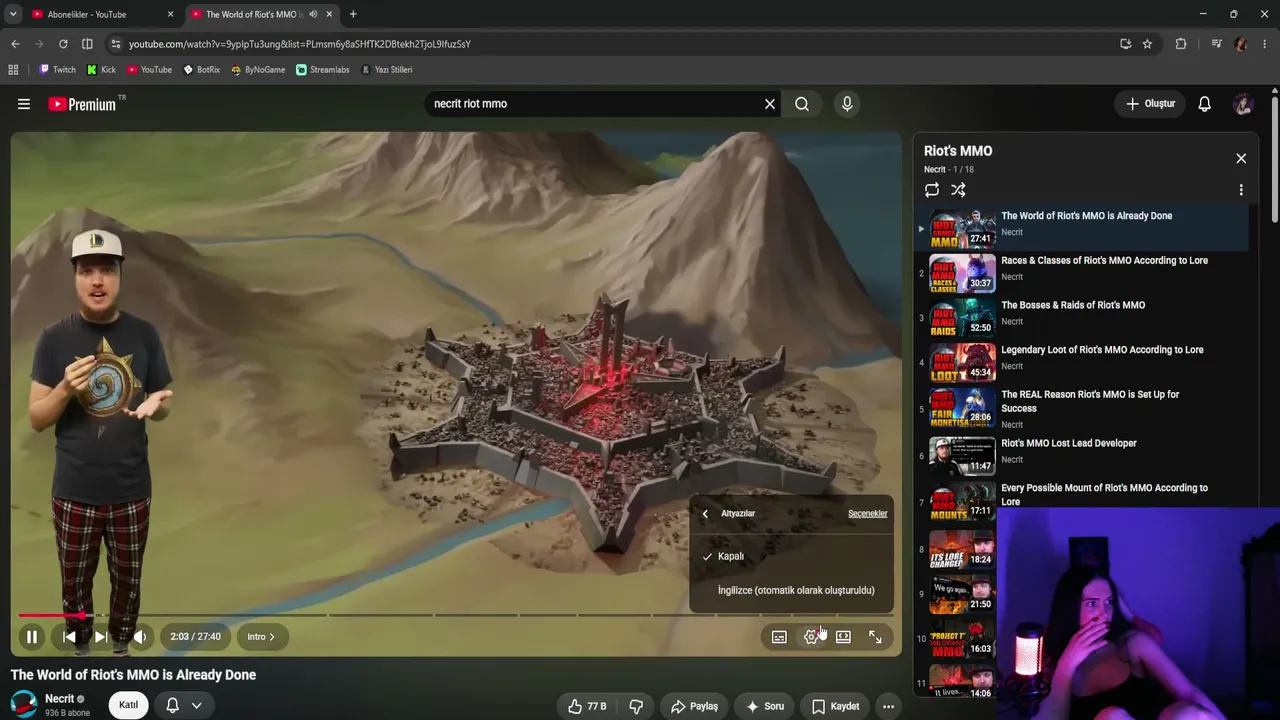This screenshot has height=720, width=1280.
Task: Close the Abonelikler tab
Action: click(x=171, y=14)
